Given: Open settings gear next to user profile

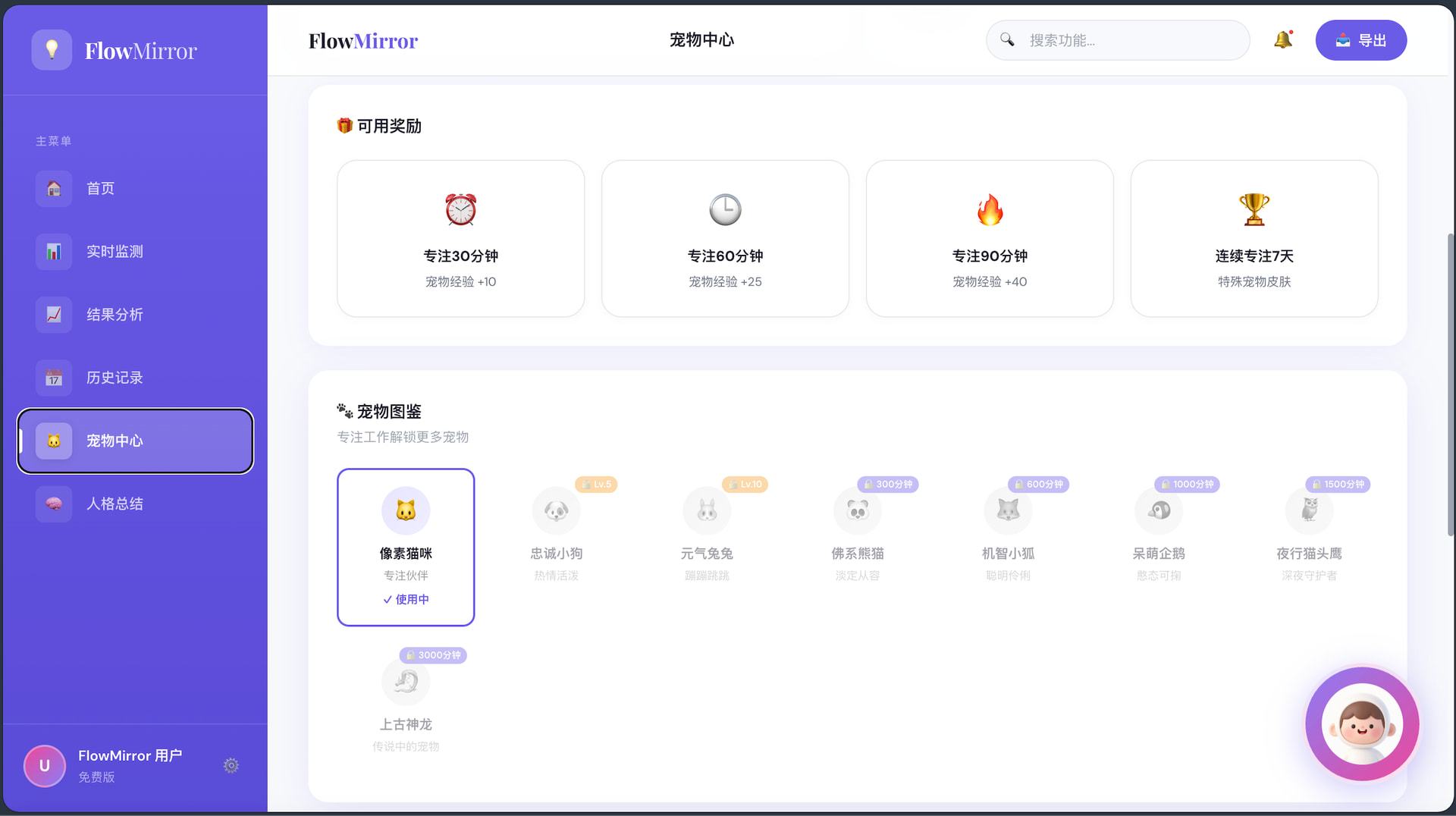Looking at the screenshot, I should point(231,765).
